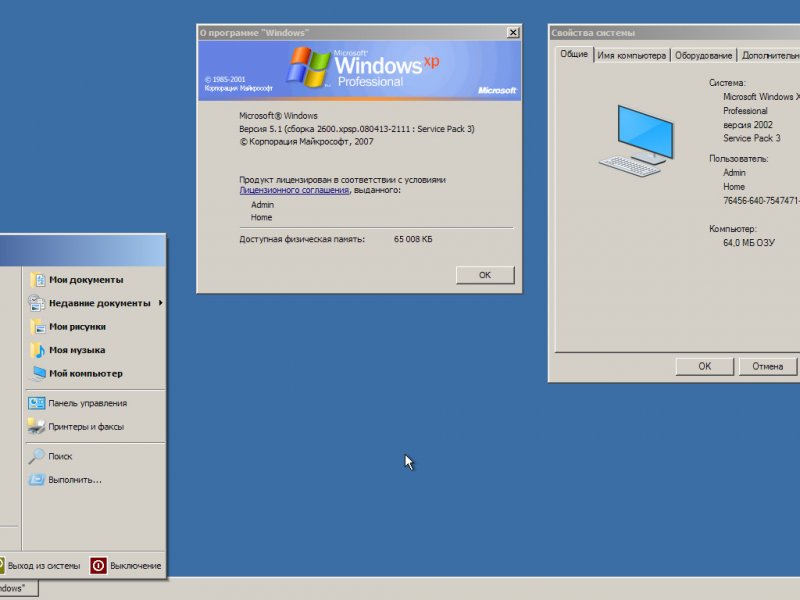Click 'Выход из системы' log off button

(x=40, y=565)
